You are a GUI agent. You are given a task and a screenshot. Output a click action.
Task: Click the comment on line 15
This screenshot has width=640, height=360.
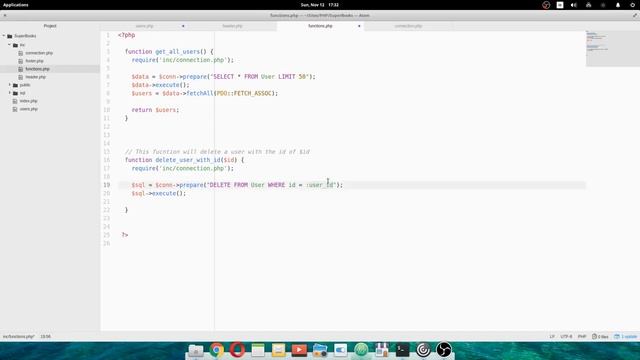pyautogui.click(x=217, y=152)
